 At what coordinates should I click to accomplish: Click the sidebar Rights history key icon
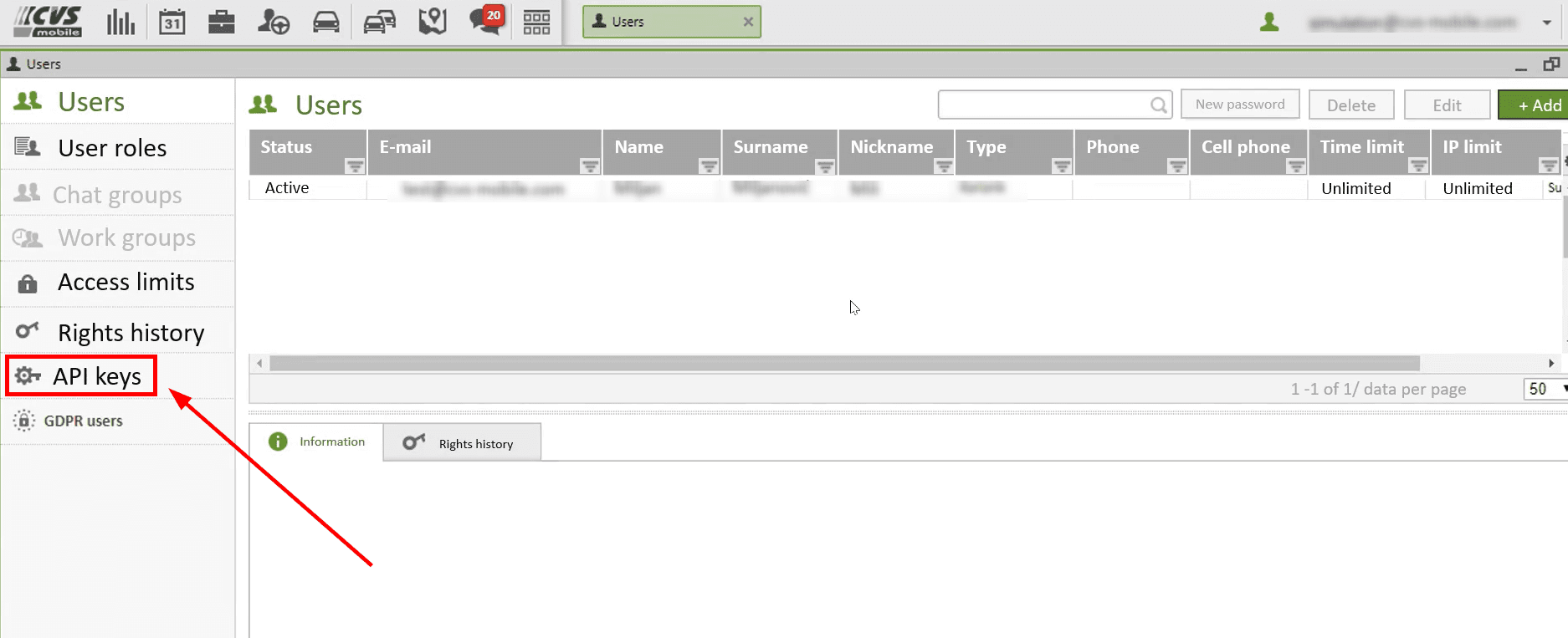(28, 330)
